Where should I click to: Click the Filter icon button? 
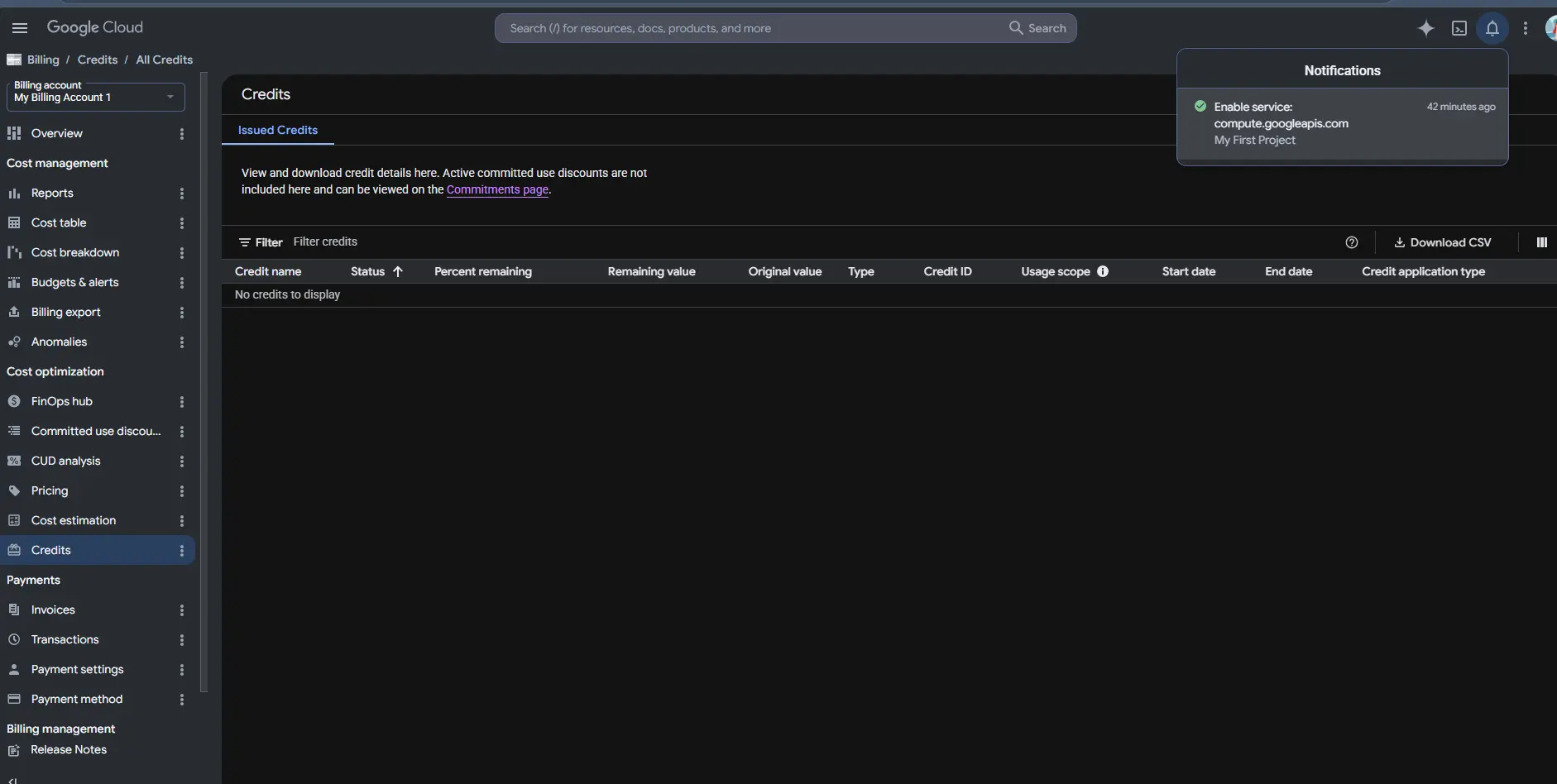pyautogui.click(x=261, y=242)
